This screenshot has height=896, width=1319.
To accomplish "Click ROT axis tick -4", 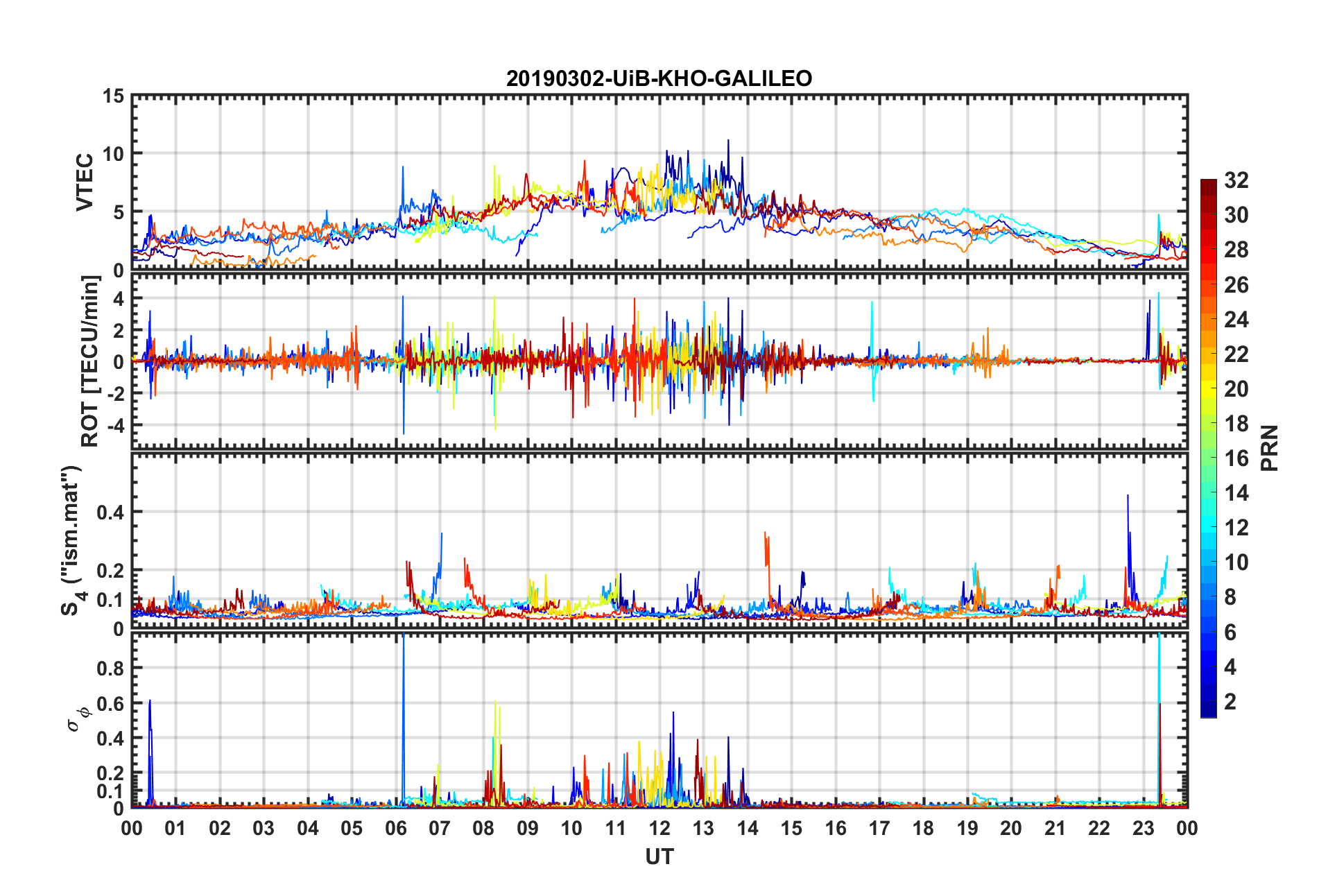I will 117,424.
